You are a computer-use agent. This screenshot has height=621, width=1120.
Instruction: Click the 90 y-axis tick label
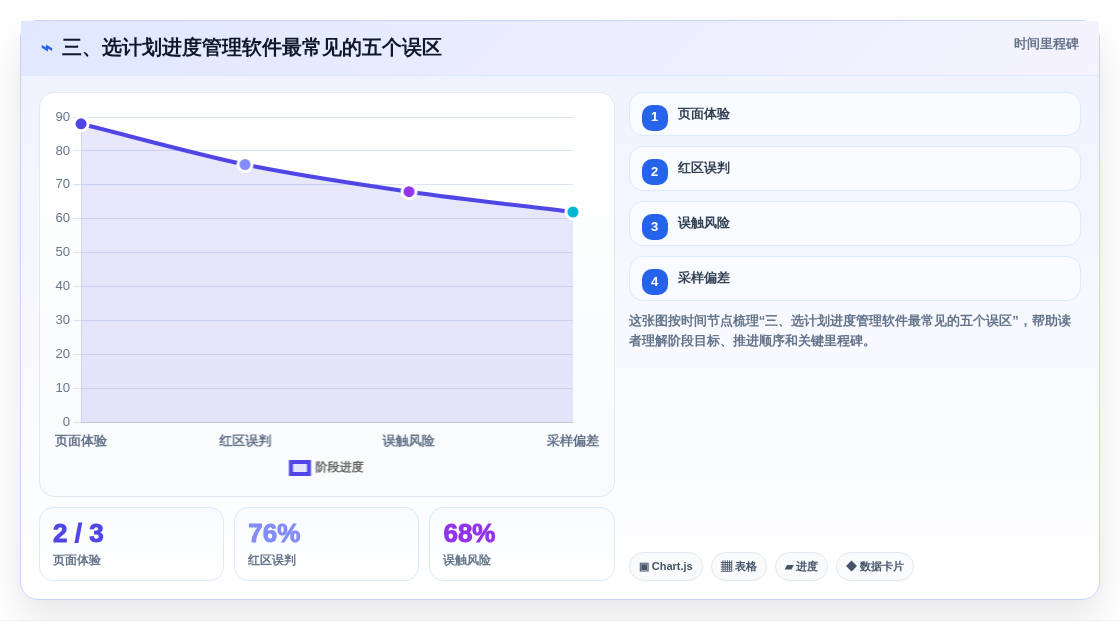(63, 117)
